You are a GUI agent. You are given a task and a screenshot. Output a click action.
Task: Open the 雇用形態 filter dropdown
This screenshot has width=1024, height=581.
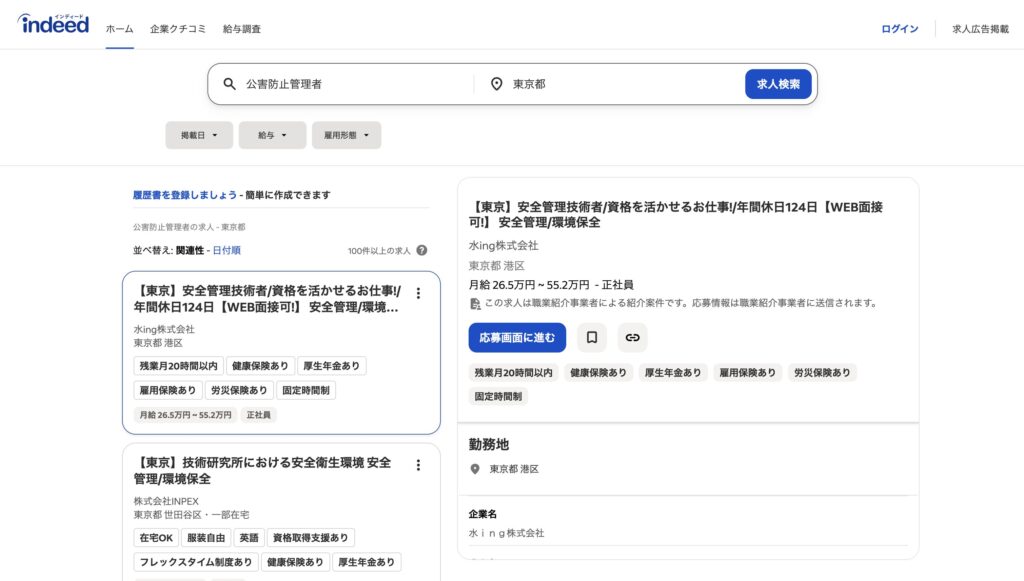[346, 135]
